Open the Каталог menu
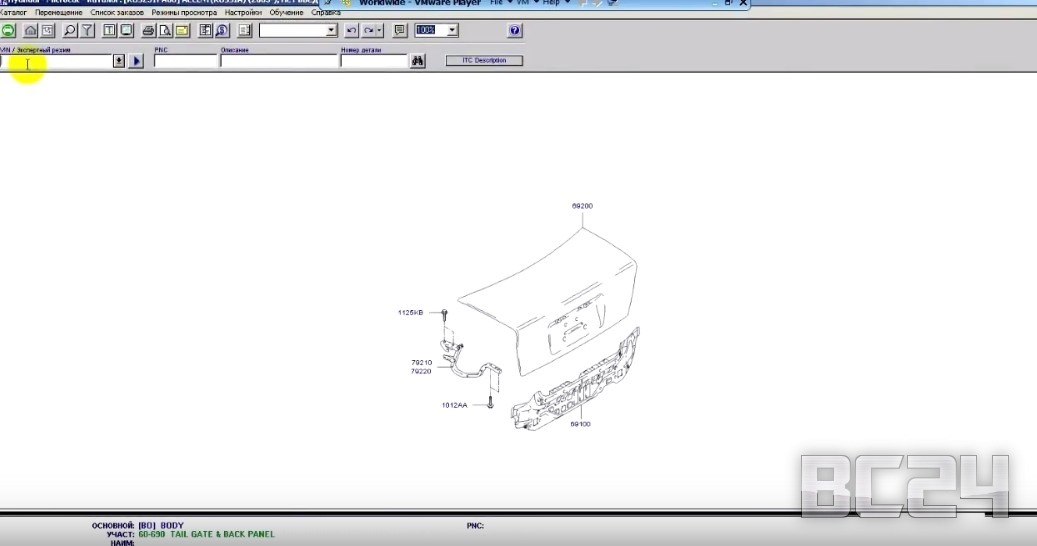1037x546 pixels. [13, 13]
